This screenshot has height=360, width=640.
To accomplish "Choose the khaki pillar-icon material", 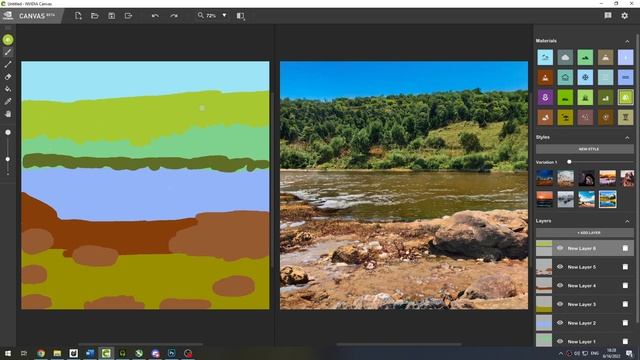I will click(x=625, y=118).
